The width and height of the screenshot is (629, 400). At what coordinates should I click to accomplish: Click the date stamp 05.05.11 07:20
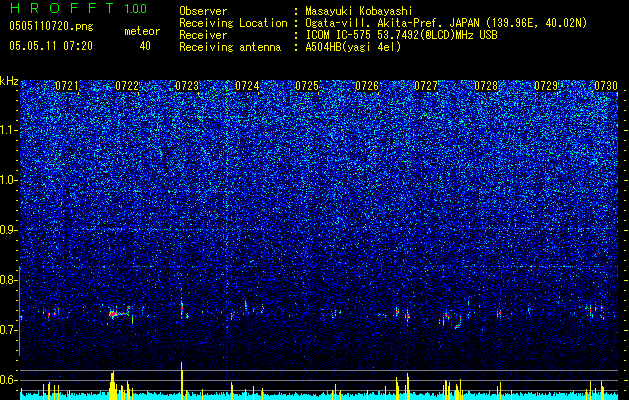[51, 46]
